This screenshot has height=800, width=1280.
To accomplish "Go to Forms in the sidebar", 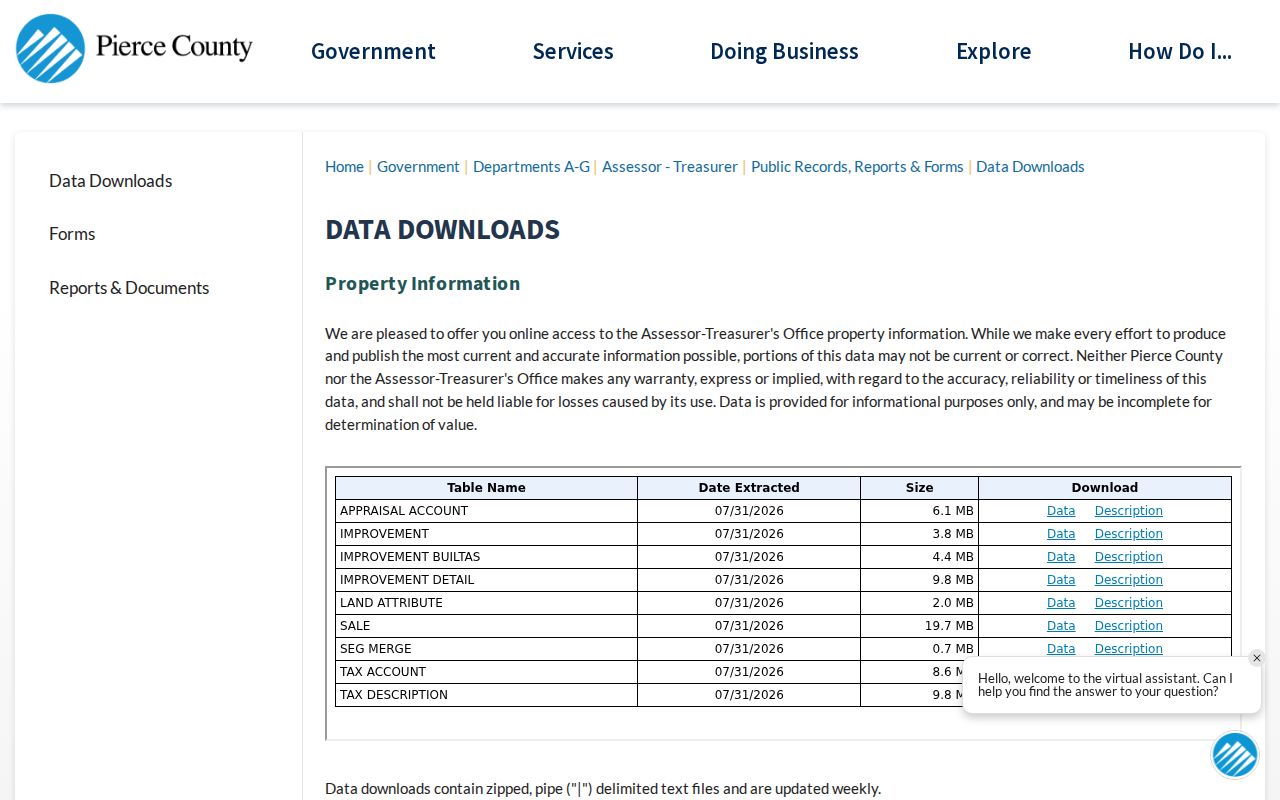I will click(72, 234).
